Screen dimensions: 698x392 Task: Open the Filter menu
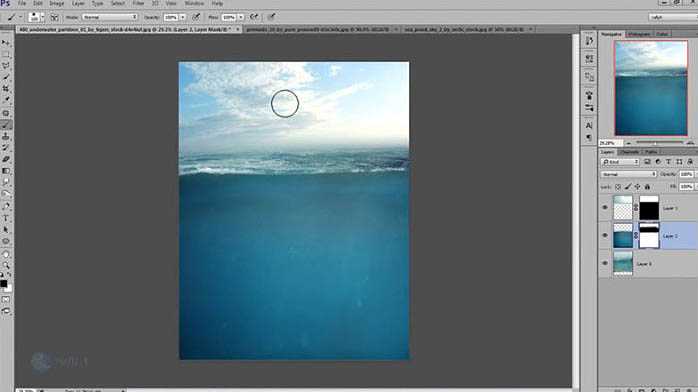(x=138, y=4)
